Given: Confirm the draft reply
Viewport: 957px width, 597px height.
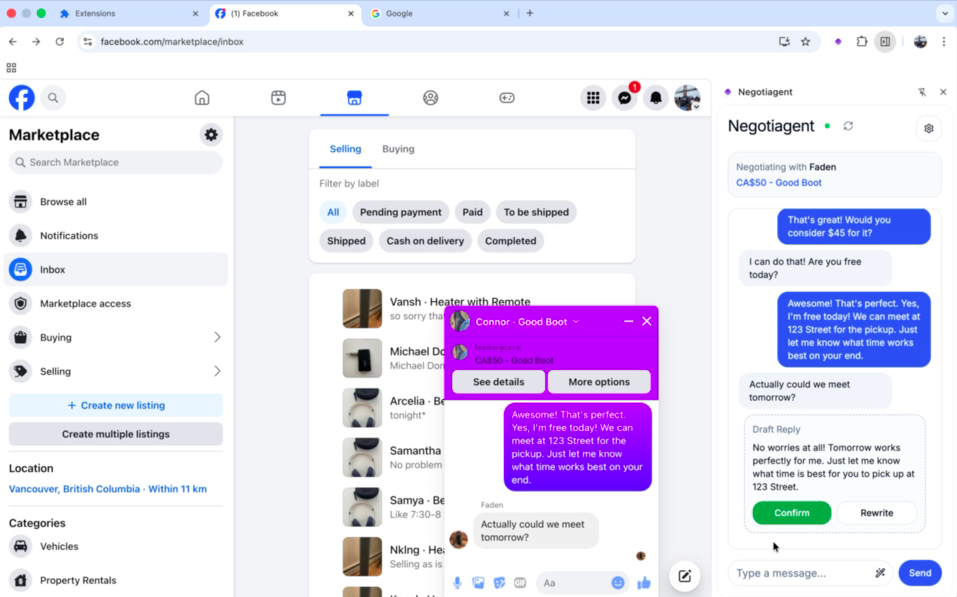Looking at the screenshot, I should (x=792, y=513).
